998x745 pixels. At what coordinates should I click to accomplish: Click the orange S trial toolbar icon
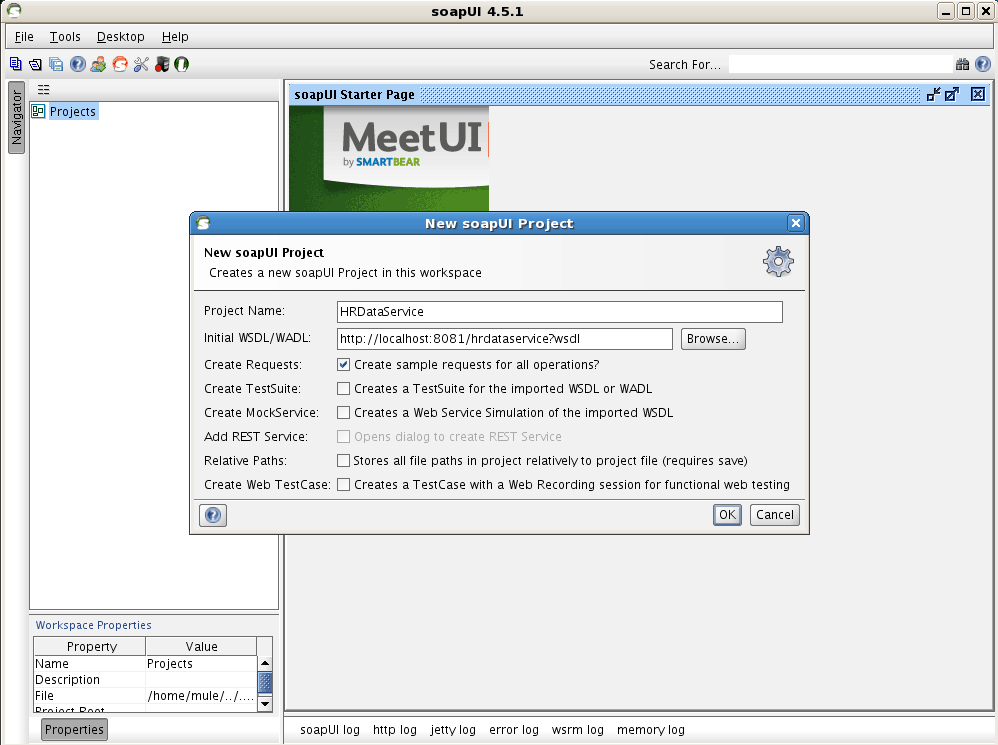click(x=120, y=64)
